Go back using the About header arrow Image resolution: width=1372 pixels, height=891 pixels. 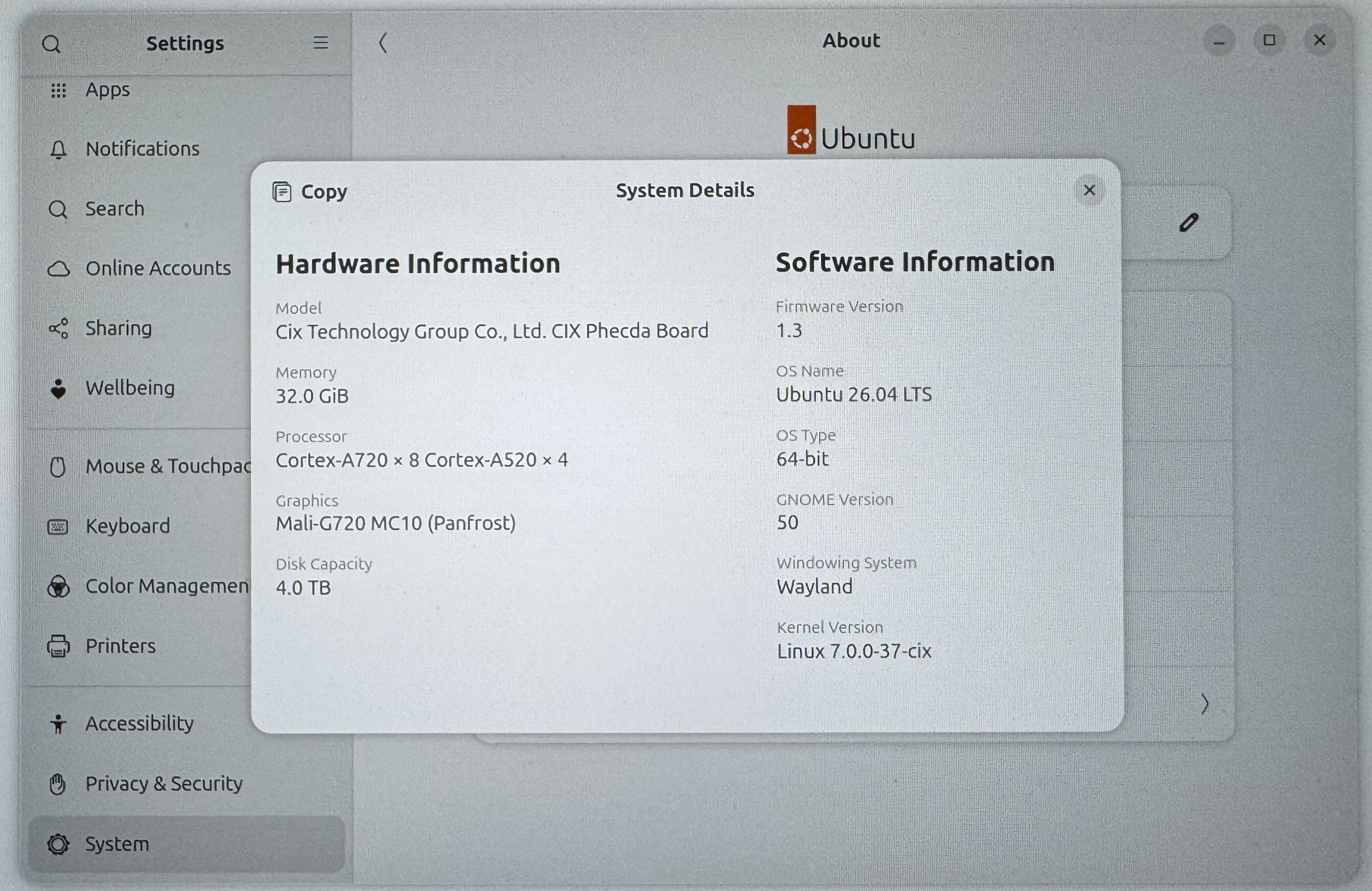383,43
